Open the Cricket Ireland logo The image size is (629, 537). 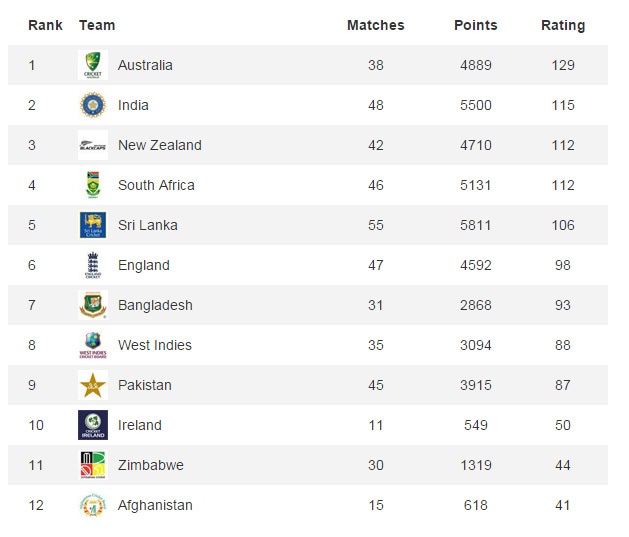pyautogui.click(x=93, y=425)
